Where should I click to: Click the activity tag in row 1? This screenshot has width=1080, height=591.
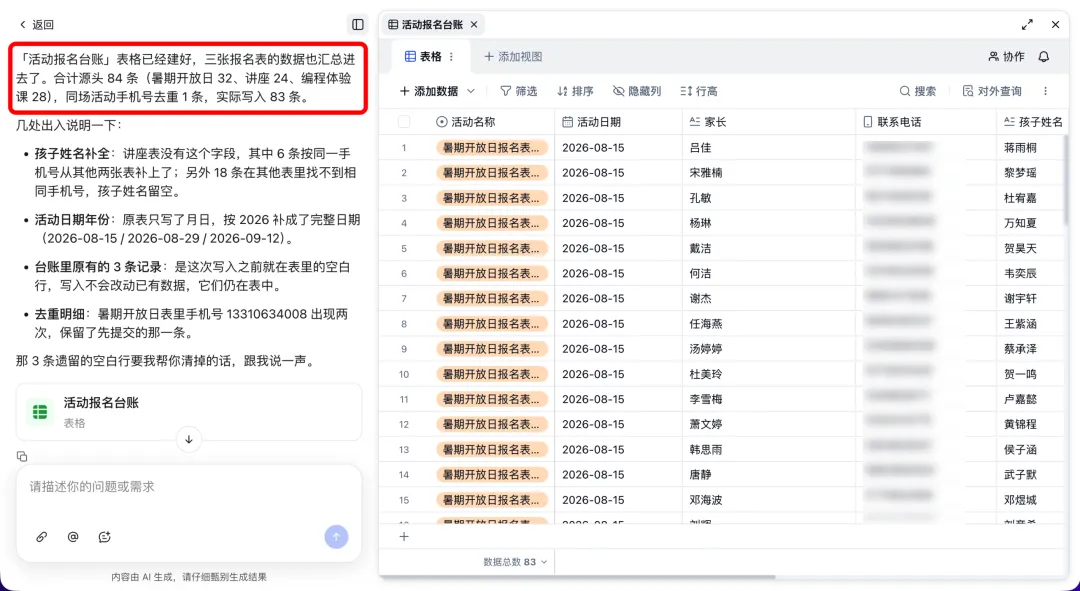pos(492,147)
